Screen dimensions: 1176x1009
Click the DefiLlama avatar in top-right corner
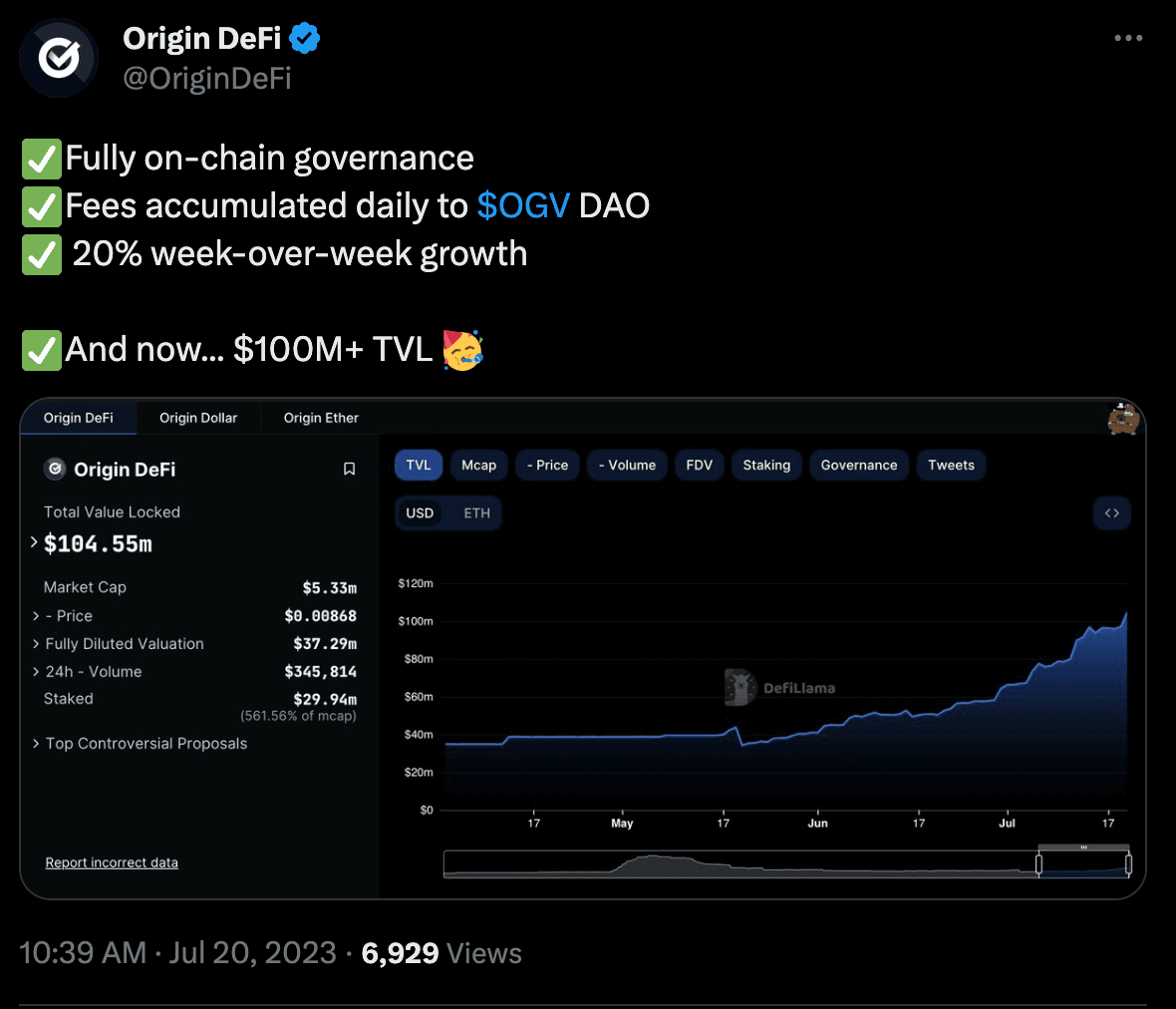(1123, 419)
